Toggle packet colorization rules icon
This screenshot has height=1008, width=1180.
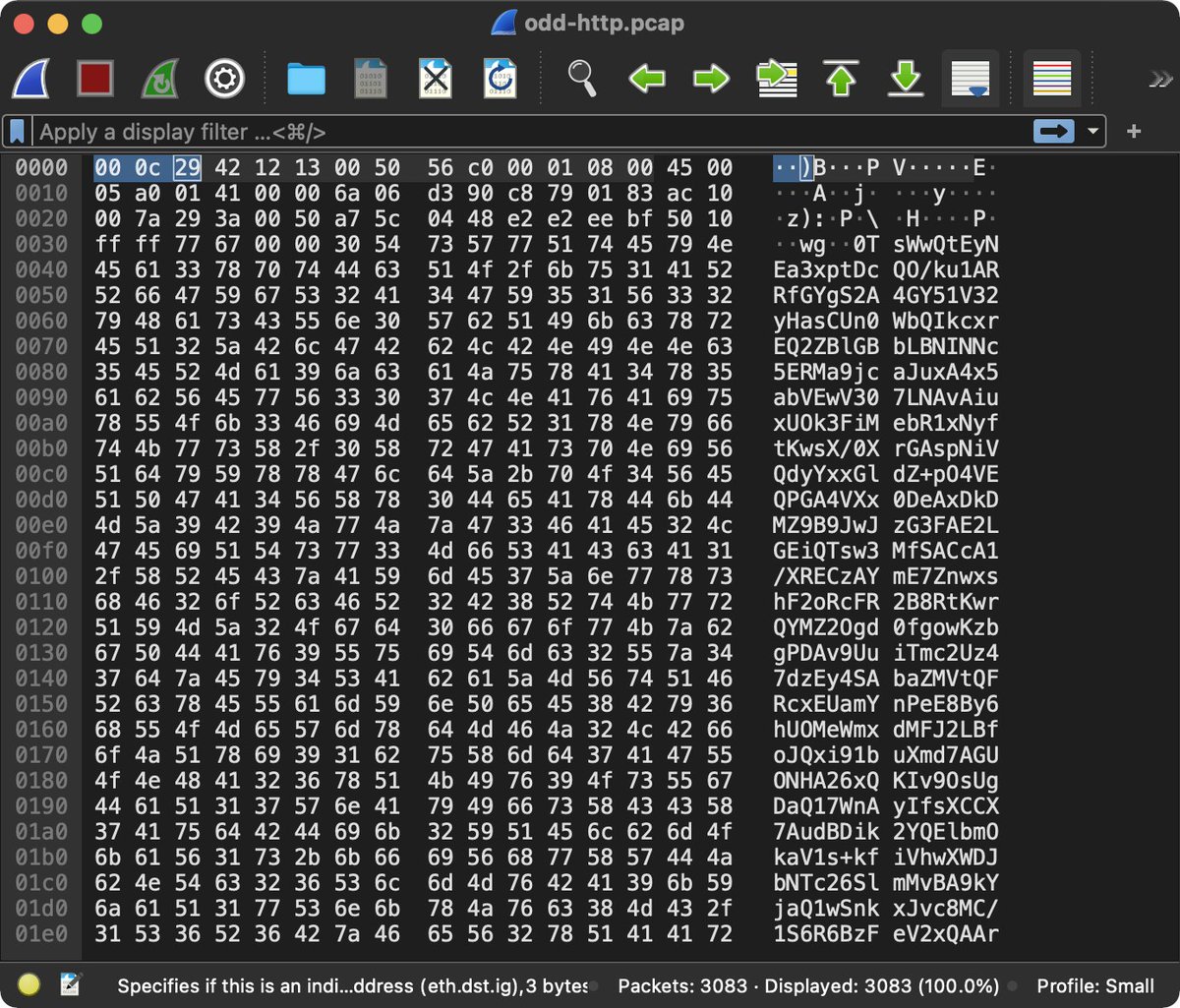[x=1052, y=78]
